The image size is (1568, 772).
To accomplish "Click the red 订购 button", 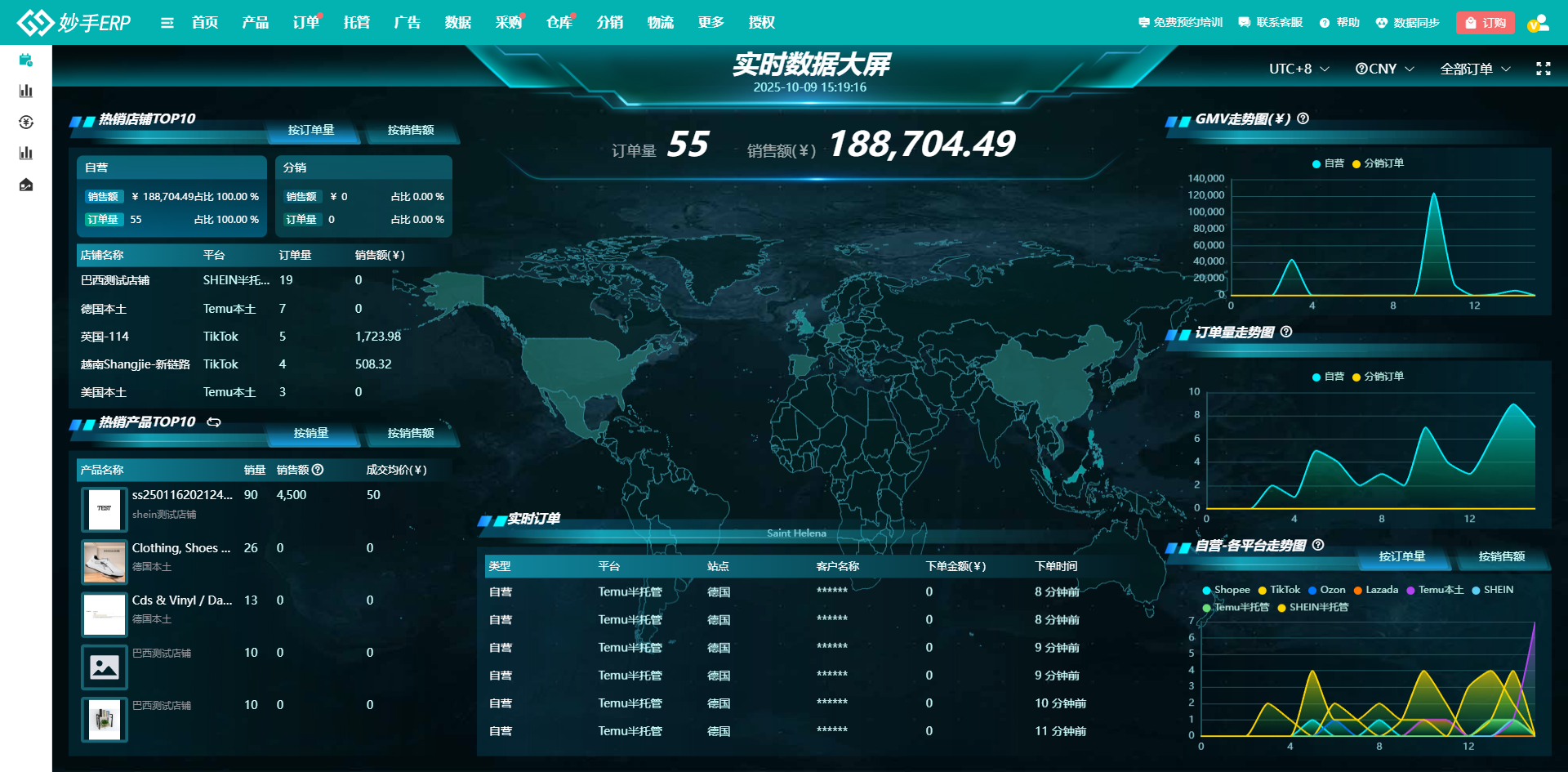I will pyautogui.click(x=1485, y=23).
